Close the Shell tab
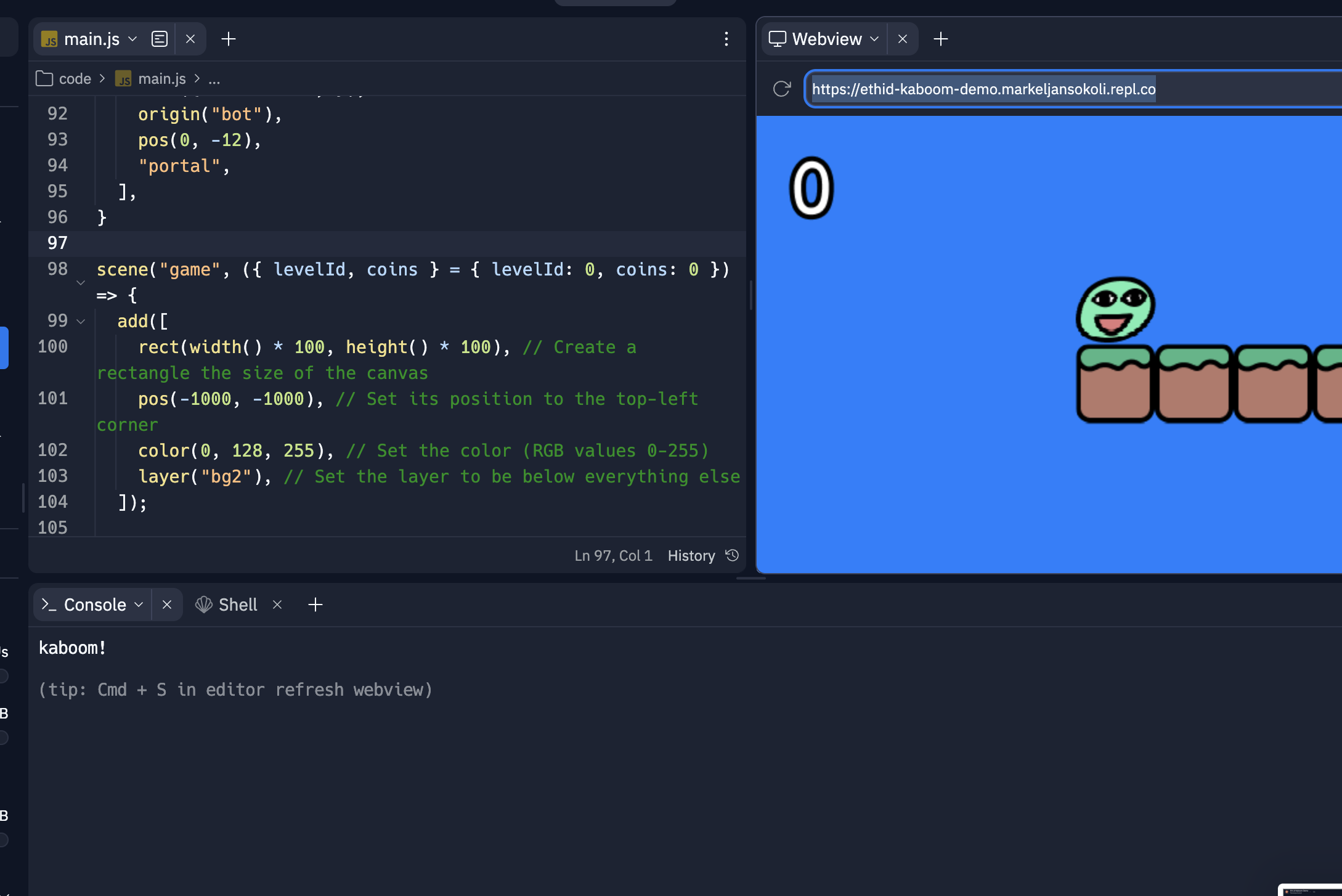1342x896 pixels. click(277, 605)
